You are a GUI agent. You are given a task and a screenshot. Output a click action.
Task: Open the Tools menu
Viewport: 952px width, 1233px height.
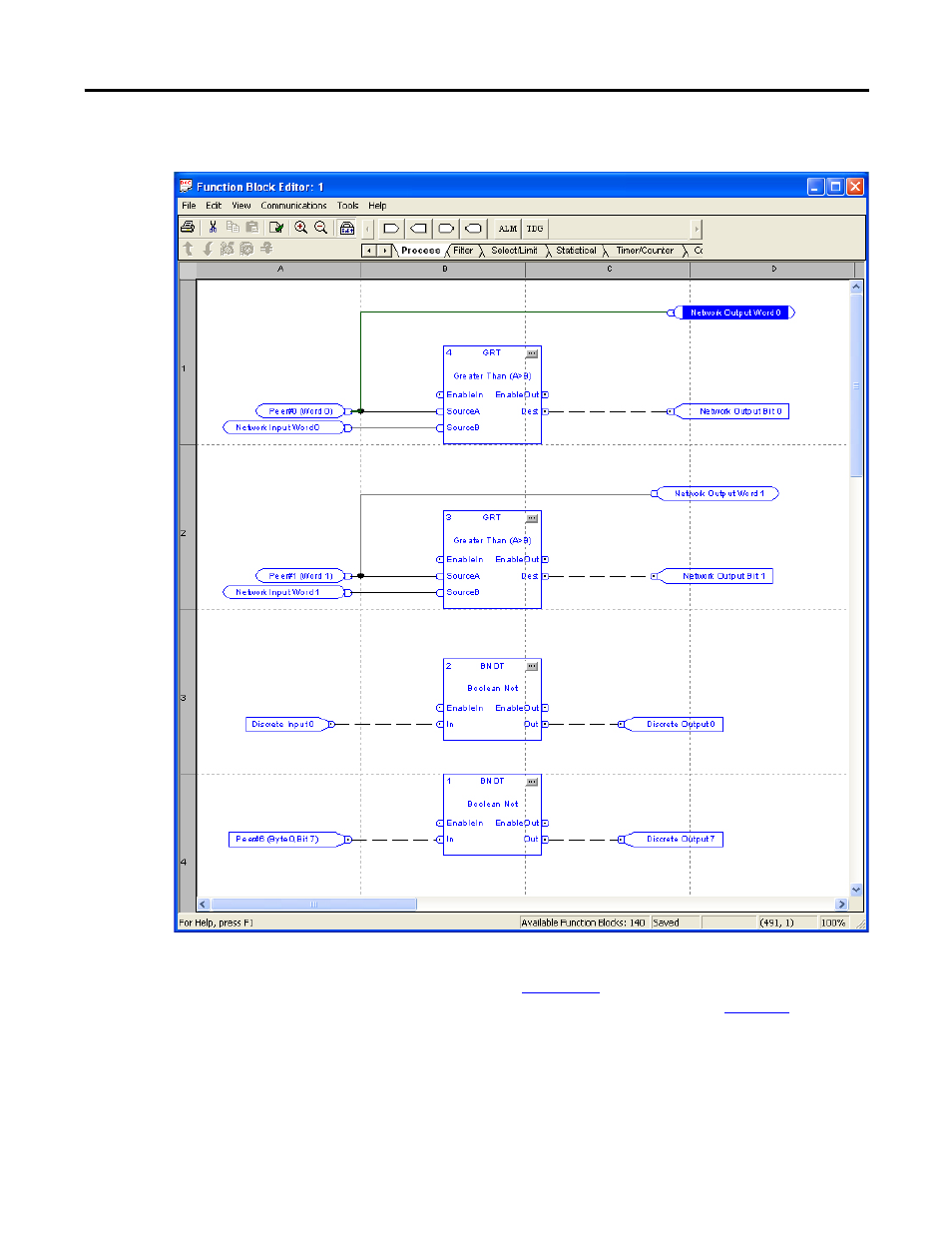(x=347, y=206)
